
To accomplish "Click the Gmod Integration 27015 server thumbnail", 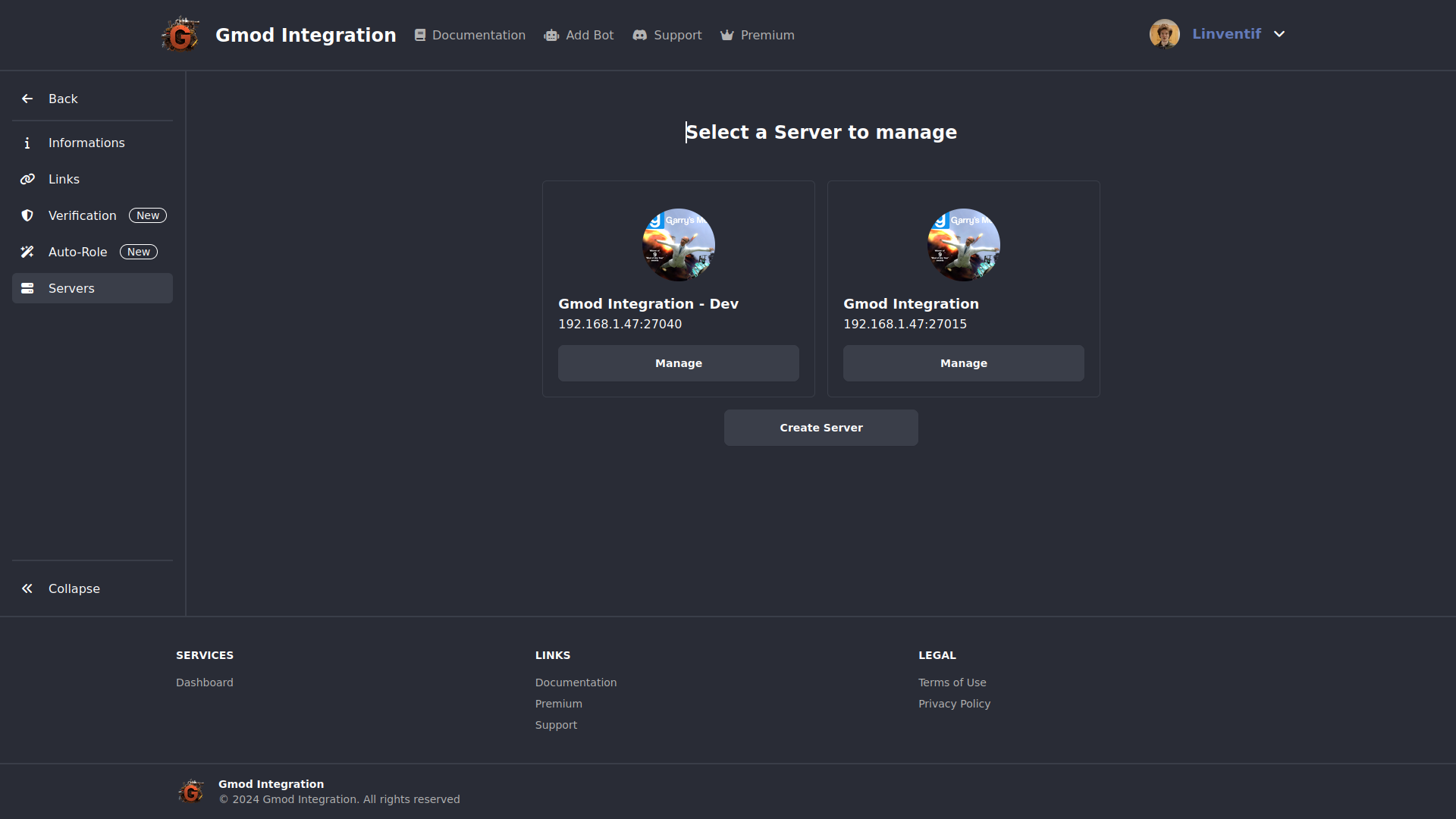I will tap(964, 245).
